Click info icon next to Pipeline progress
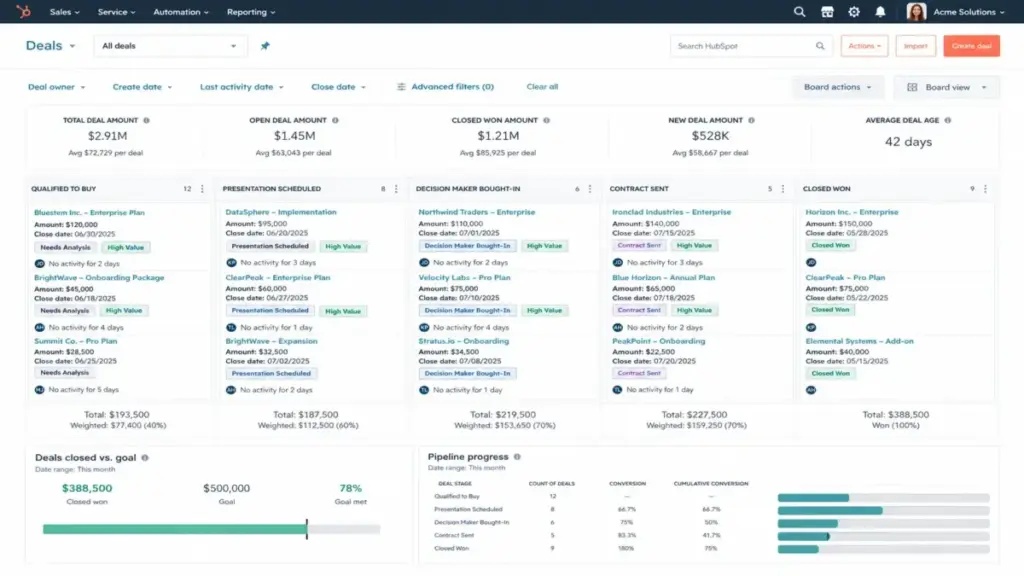 click(x=517, y=456)
